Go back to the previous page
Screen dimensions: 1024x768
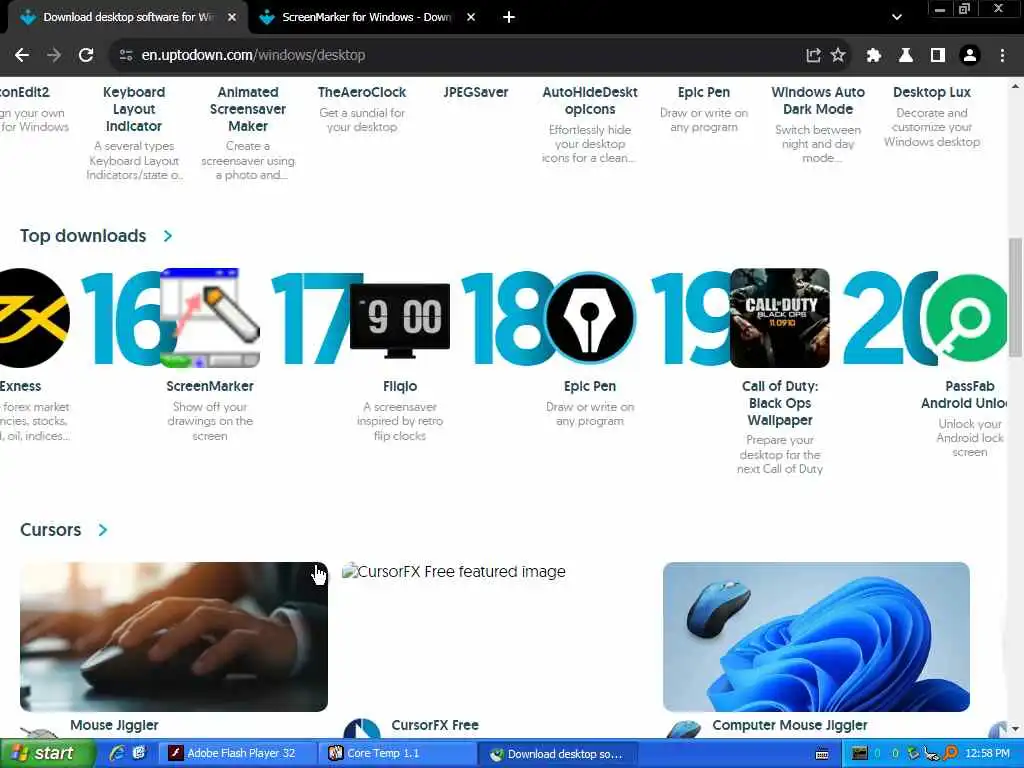[x=22, y=56]
